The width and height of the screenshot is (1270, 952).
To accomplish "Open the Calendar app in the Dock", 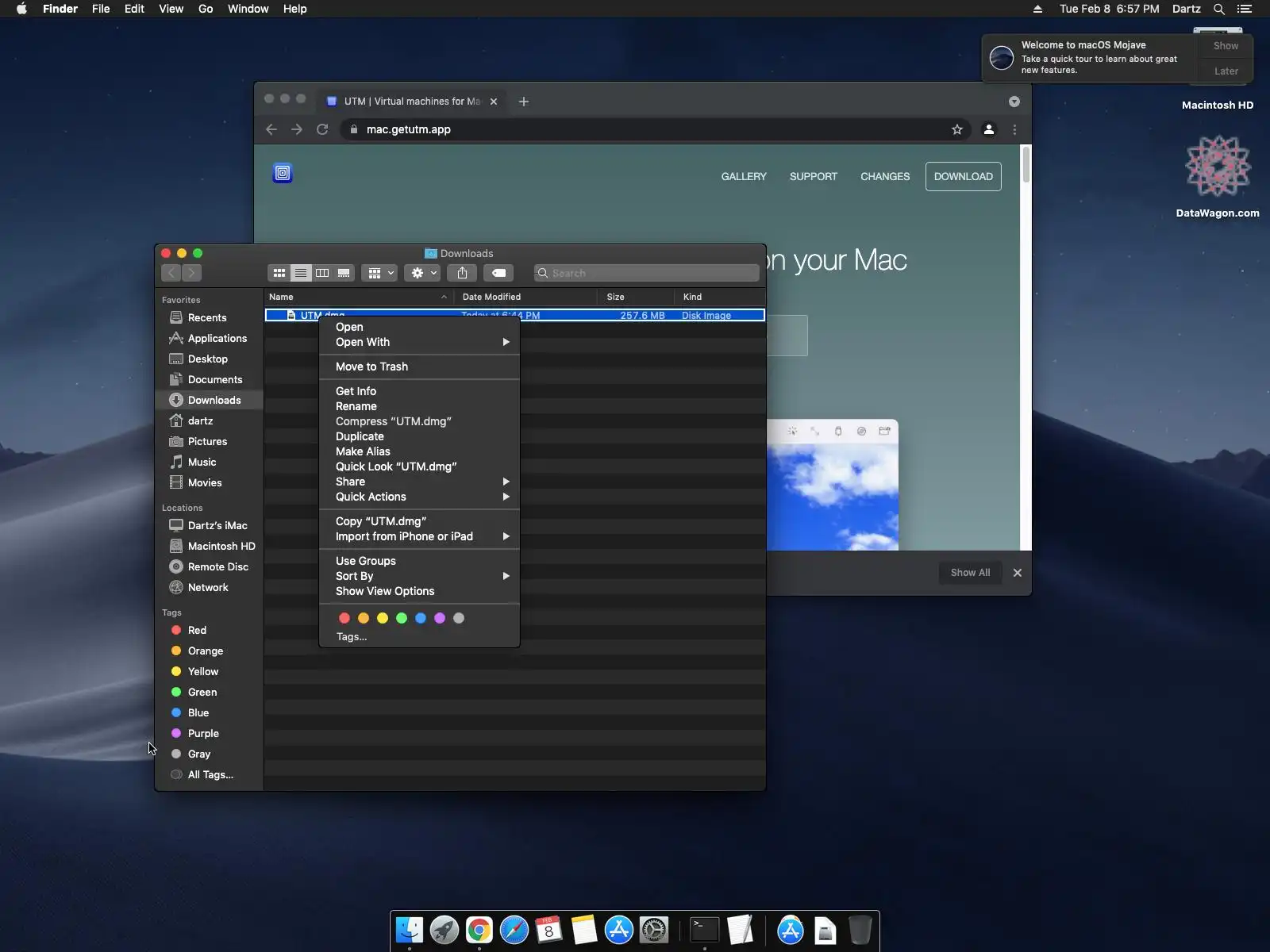I will [549, 930].
